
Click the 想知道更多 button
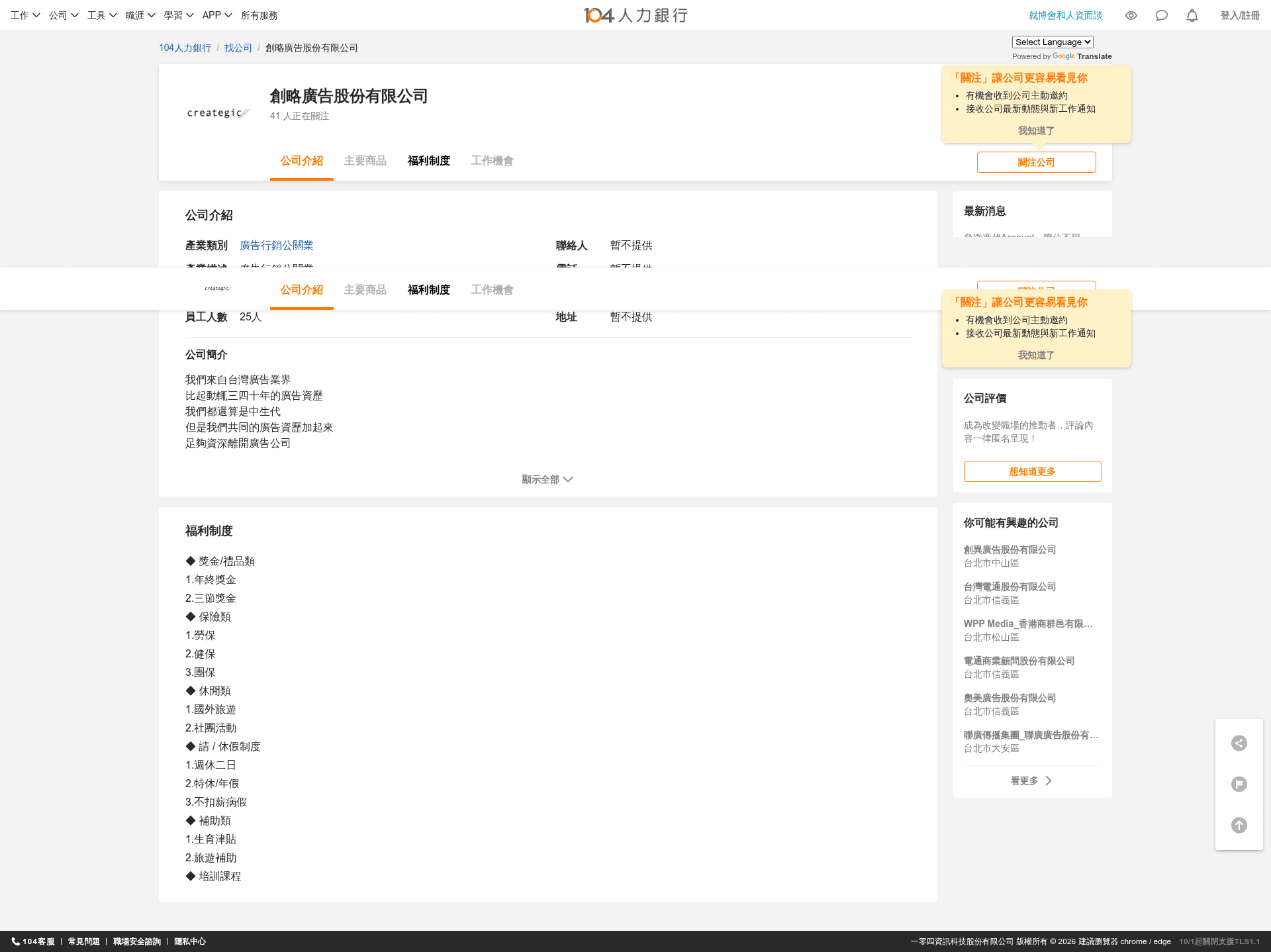(1033, 471)
